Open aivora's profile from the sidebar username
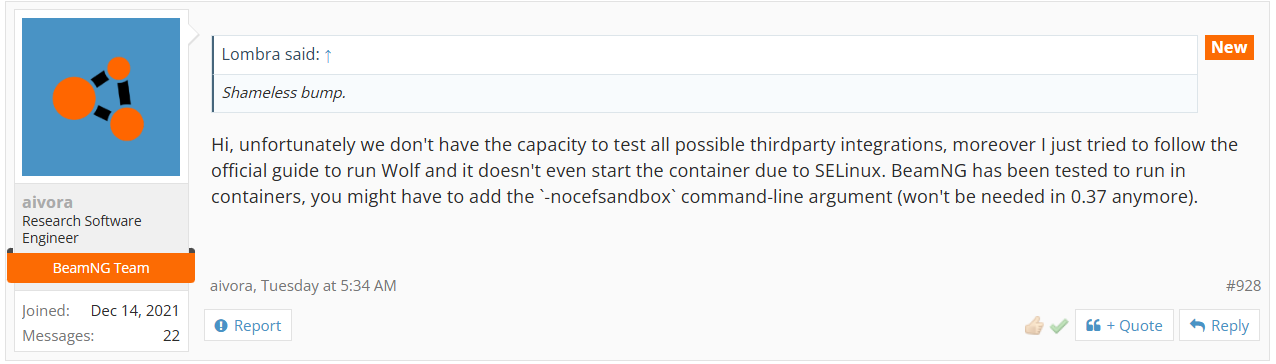Screen dimensions: 1276x364 (47, 201)
